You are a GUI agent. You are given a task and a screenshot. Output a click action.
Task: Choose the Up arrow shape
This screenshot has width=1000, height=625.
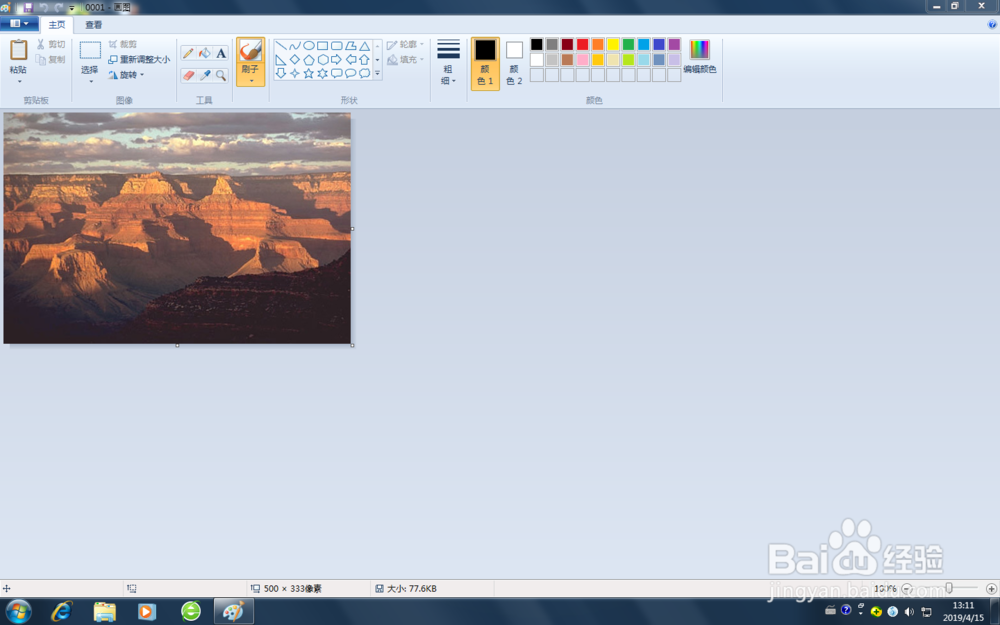tap(364, 60)
